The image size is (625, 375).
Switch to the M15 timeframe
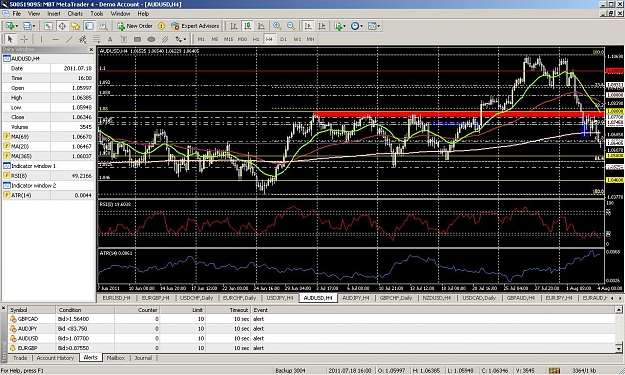click(228, 39)
